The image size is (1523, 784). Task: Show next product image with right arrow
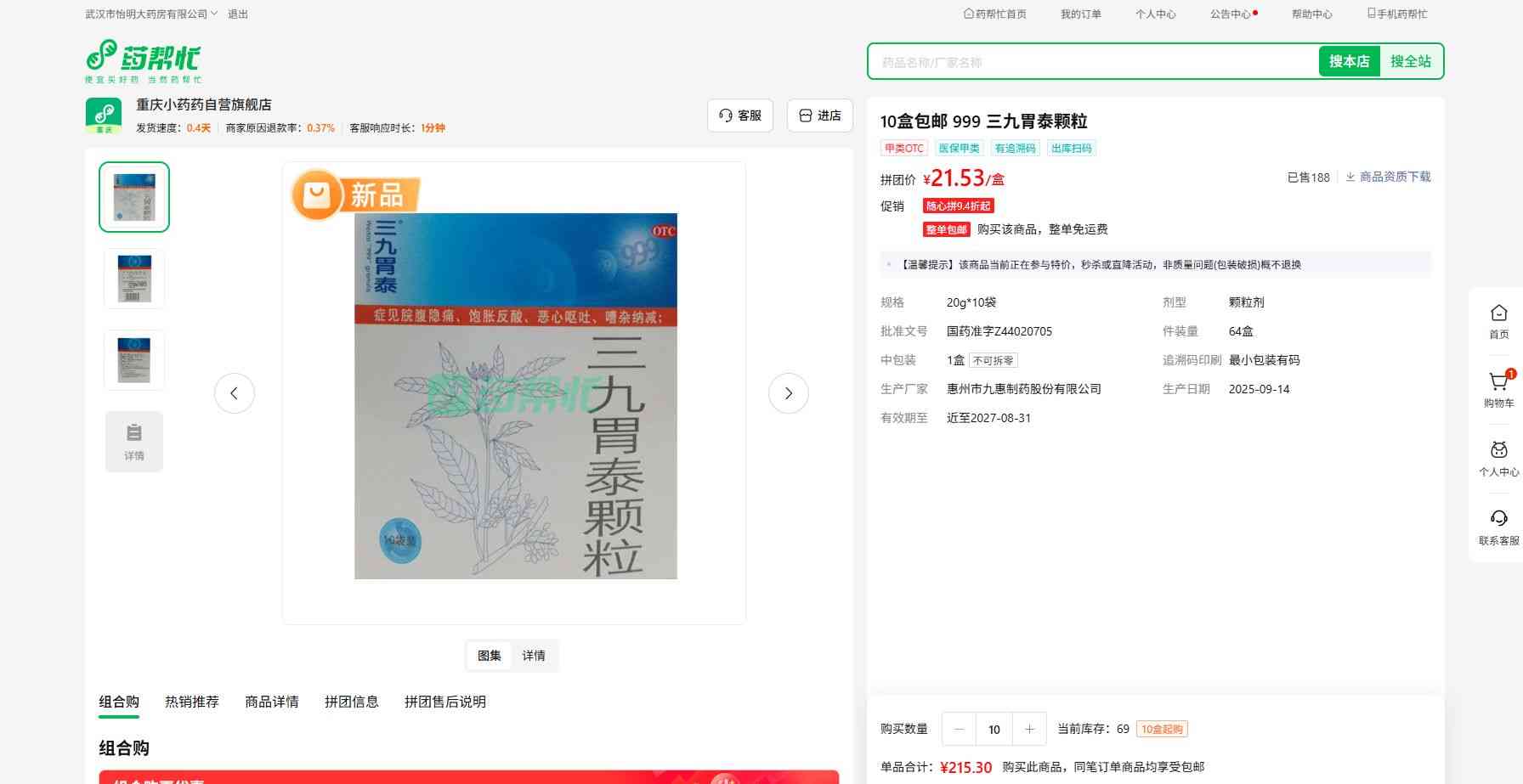pyautogui.click(x=788, y=393)
